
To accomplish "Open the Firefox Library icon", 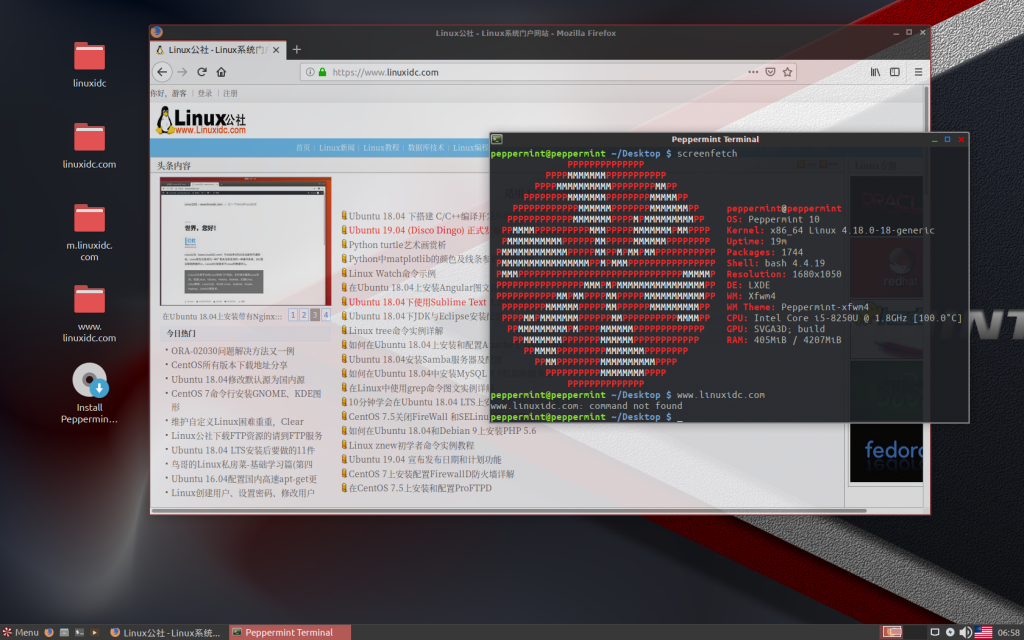I will [875, 72].
